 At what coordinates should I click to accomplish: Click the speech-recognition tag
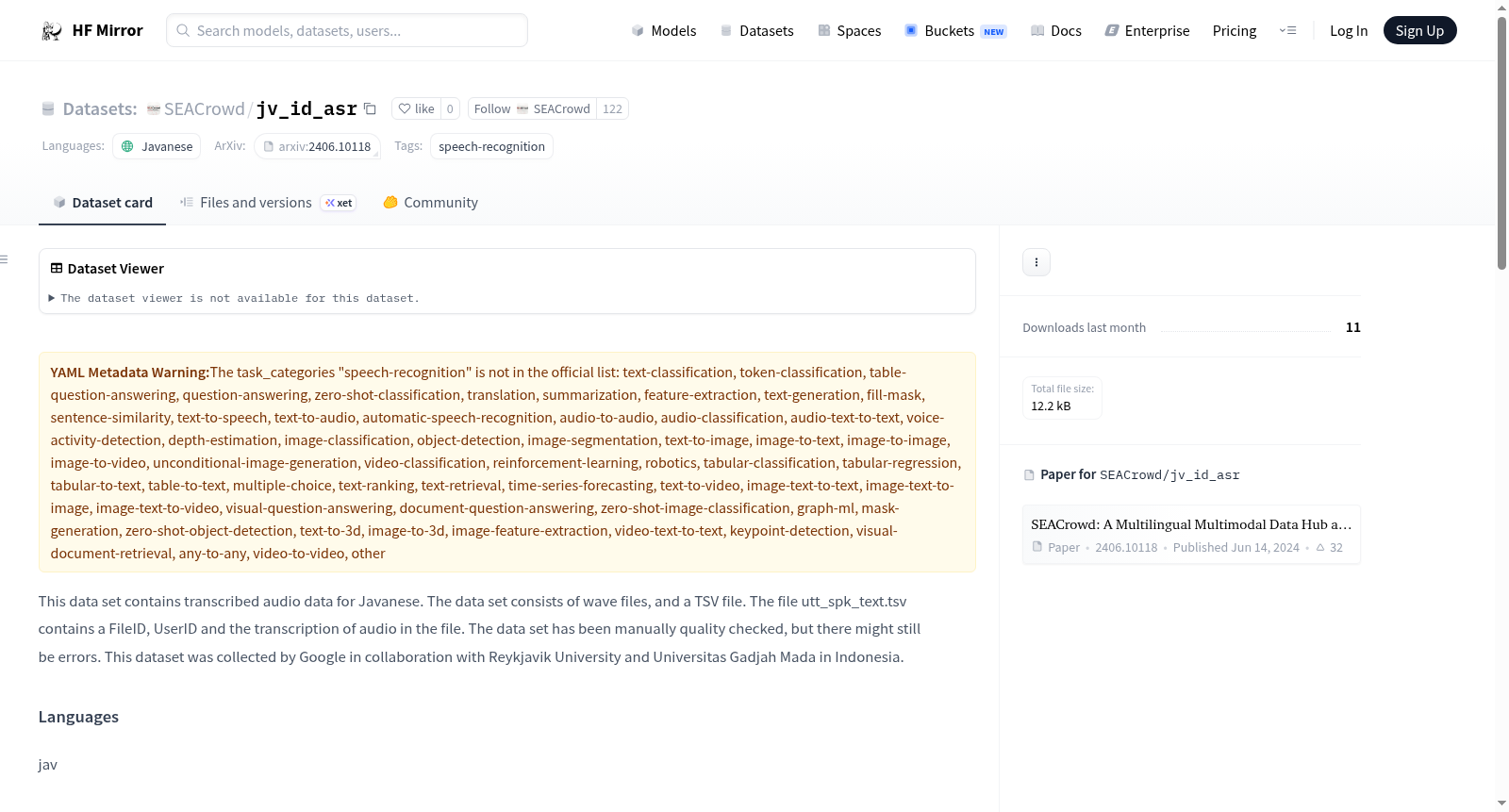[491, 147]
